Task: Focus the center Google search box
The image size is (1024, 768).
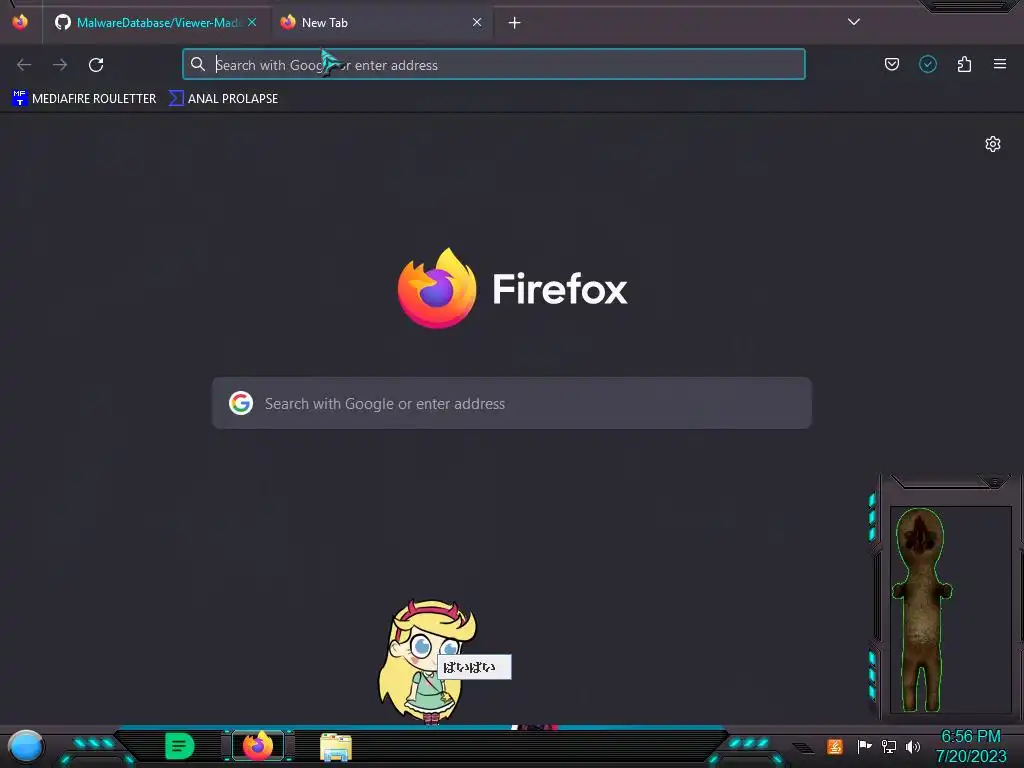Action: 512,404
